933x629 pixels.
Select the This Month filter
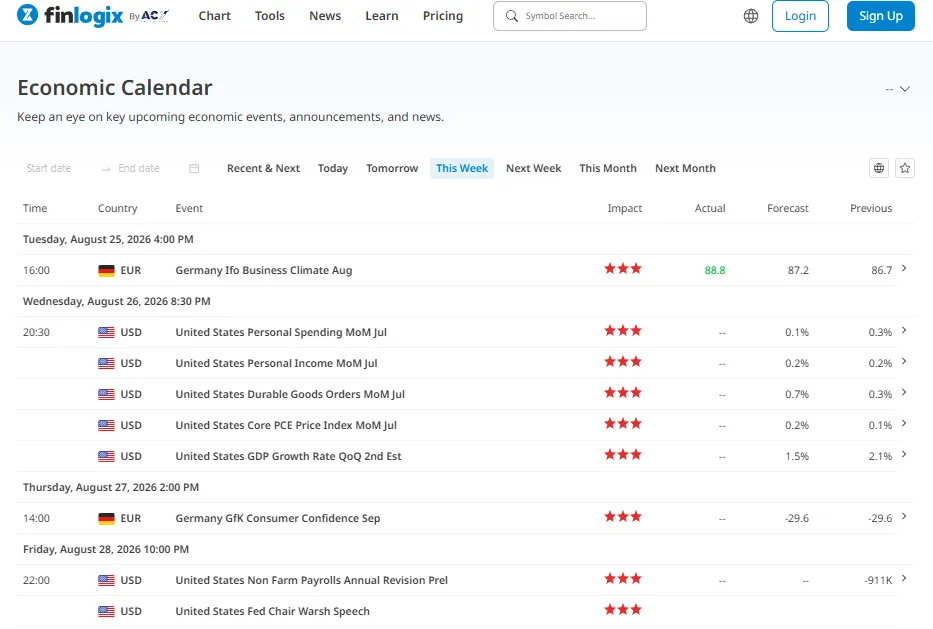[x=608, y=168]
